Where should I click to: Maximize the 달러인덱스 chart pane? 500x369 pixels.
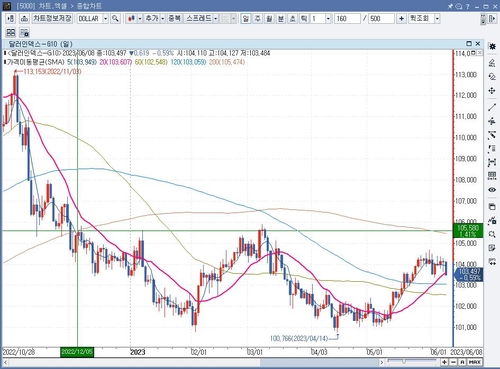click(469, 44)
